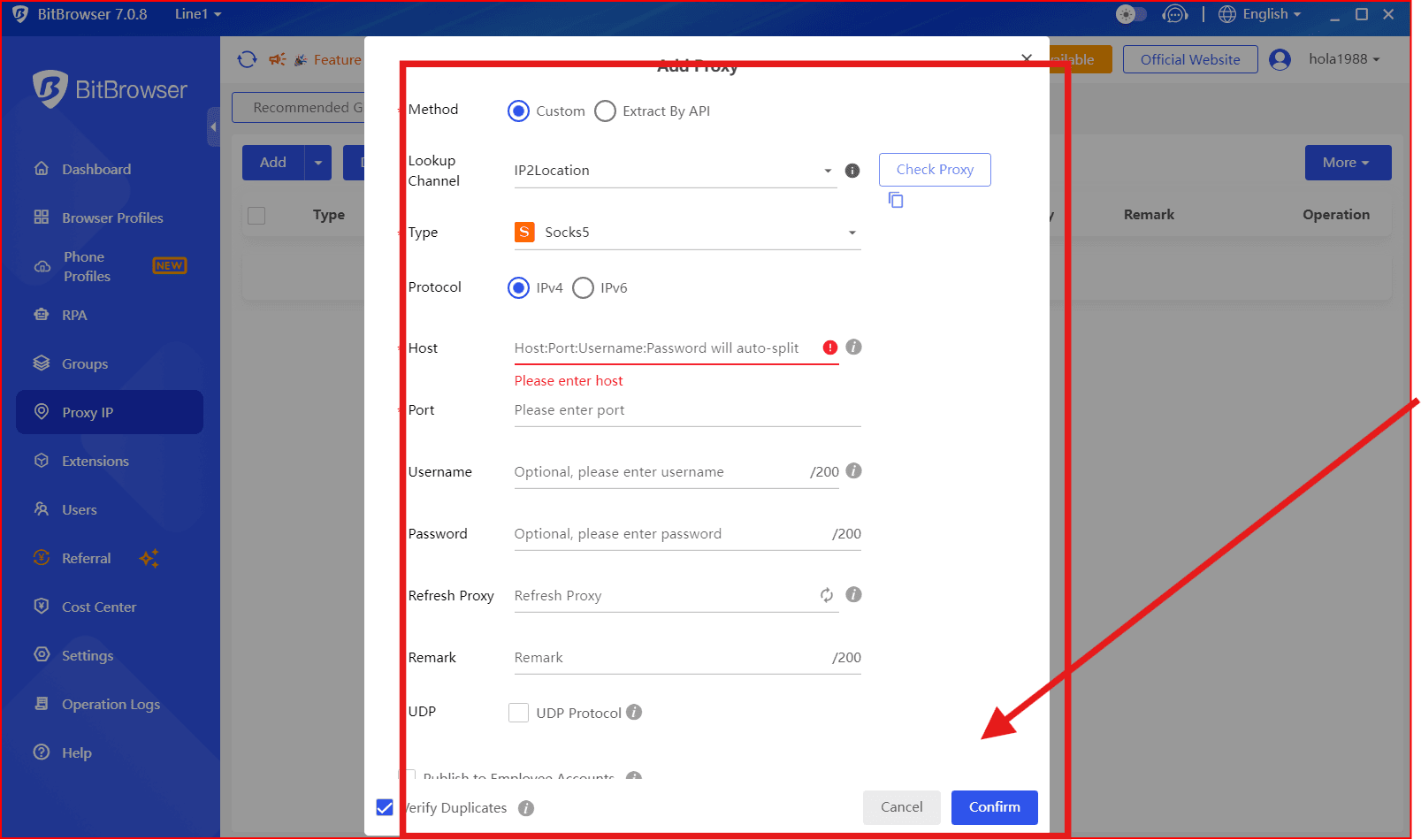Click the Verify Duplicates info icon

[526, 808]
